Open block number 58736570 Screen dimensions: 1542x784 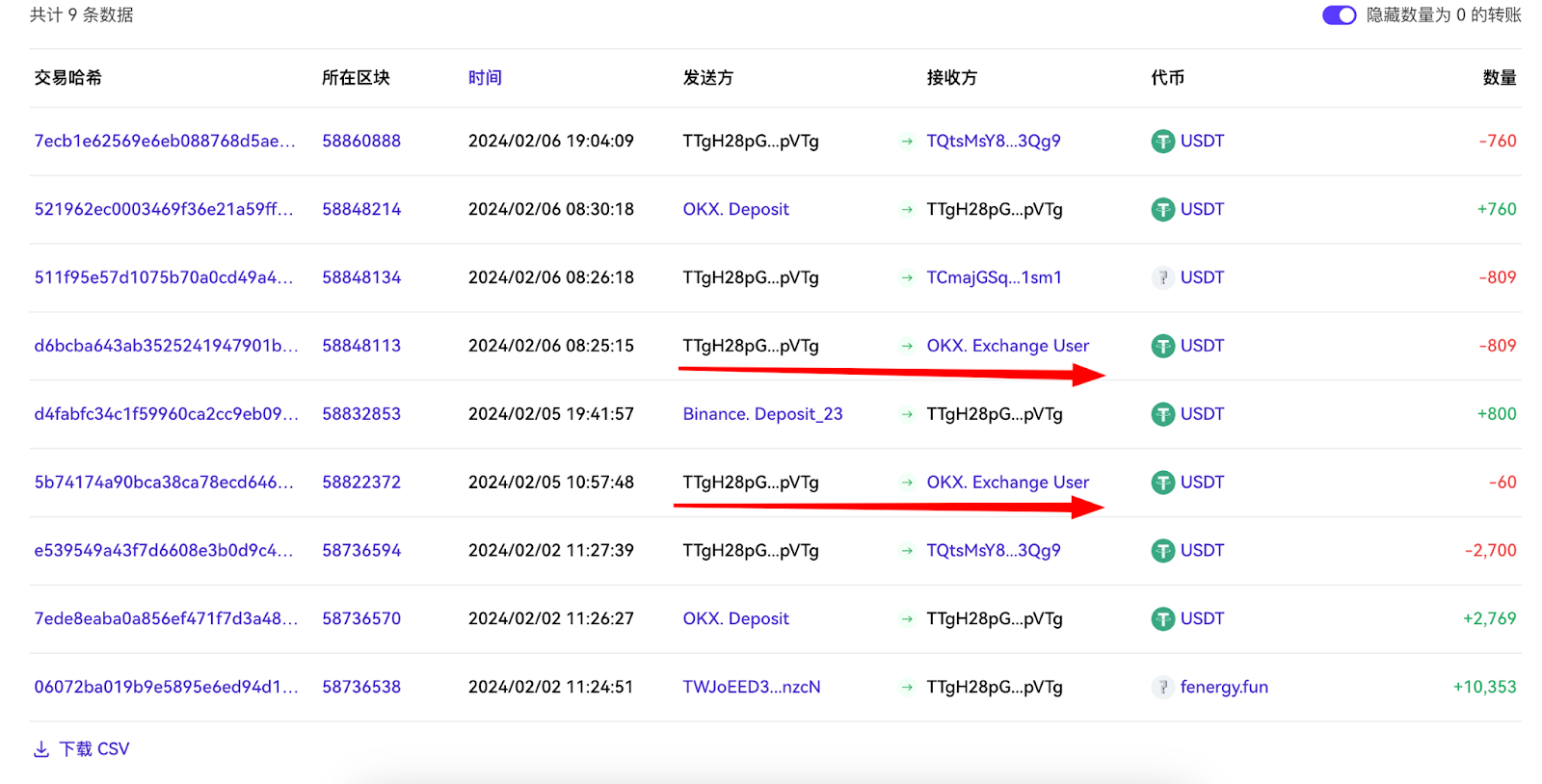(x=361, y=618)
